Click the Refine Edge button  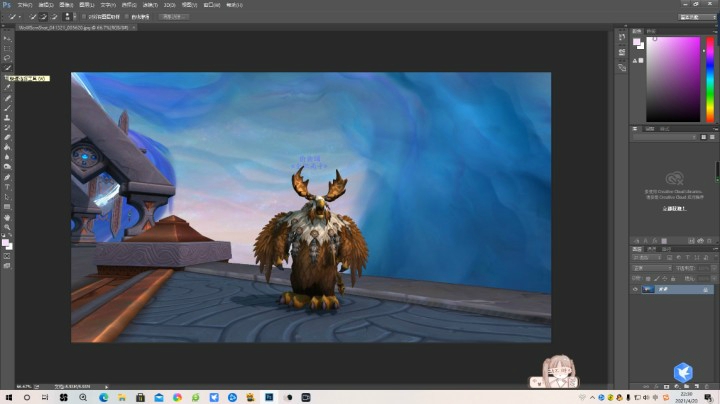tap(174, 17)
